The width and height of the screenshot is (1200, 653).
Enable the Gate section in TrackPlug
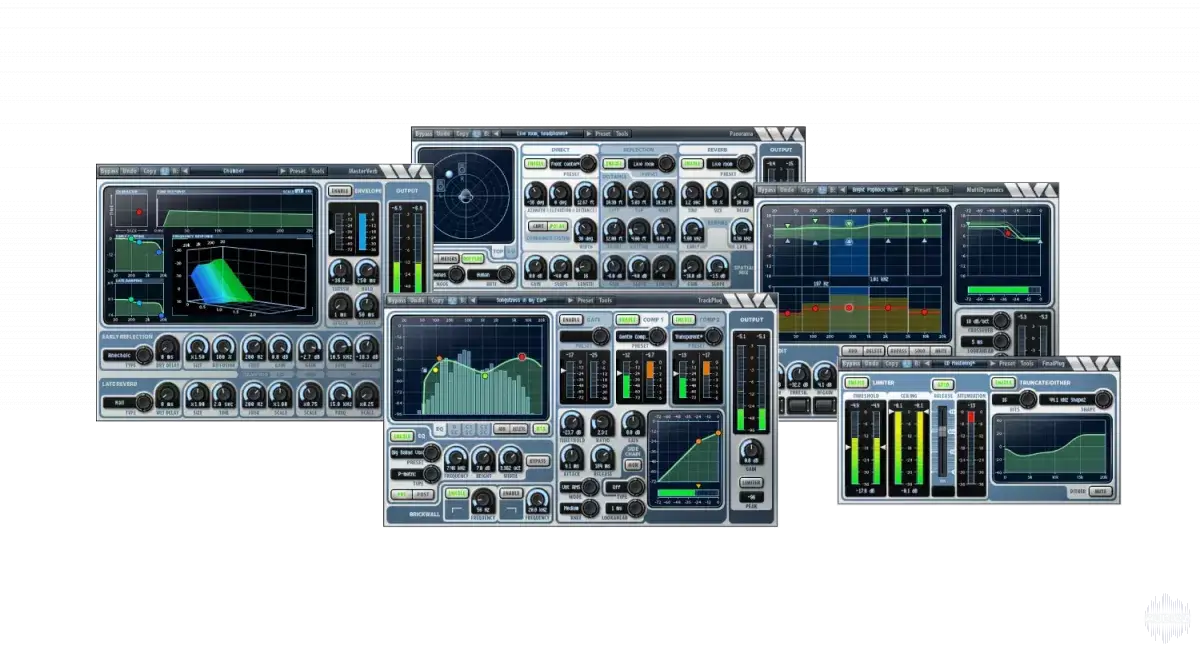click(571, 320)
